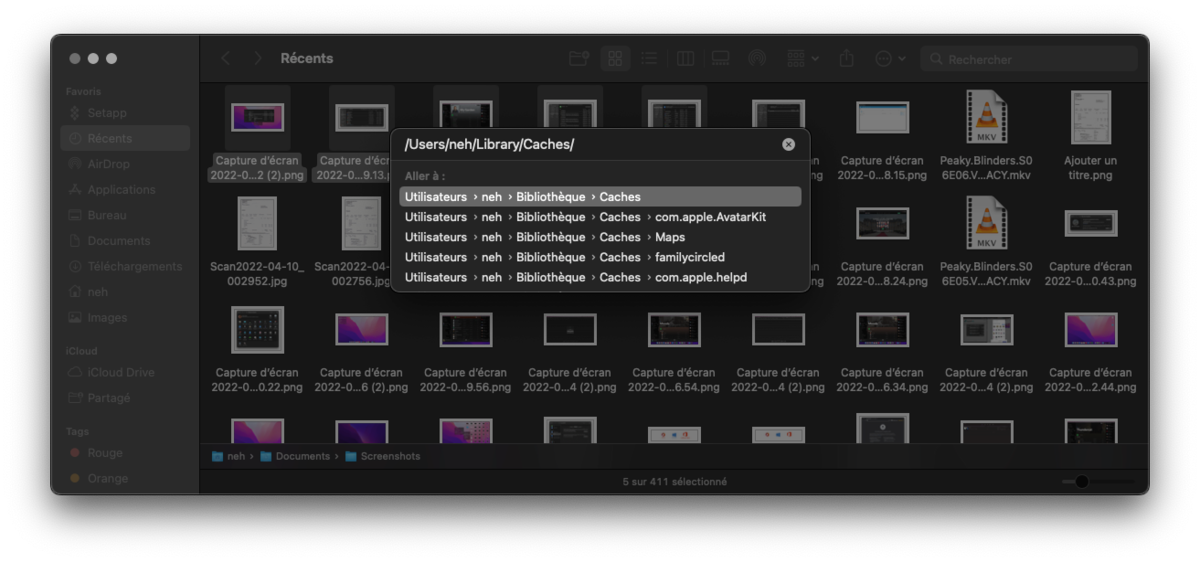Select the Capture d'écran 2022-0…2 (2).png file
Screen dimensions: 1200x562
click(x=257, y=136)
